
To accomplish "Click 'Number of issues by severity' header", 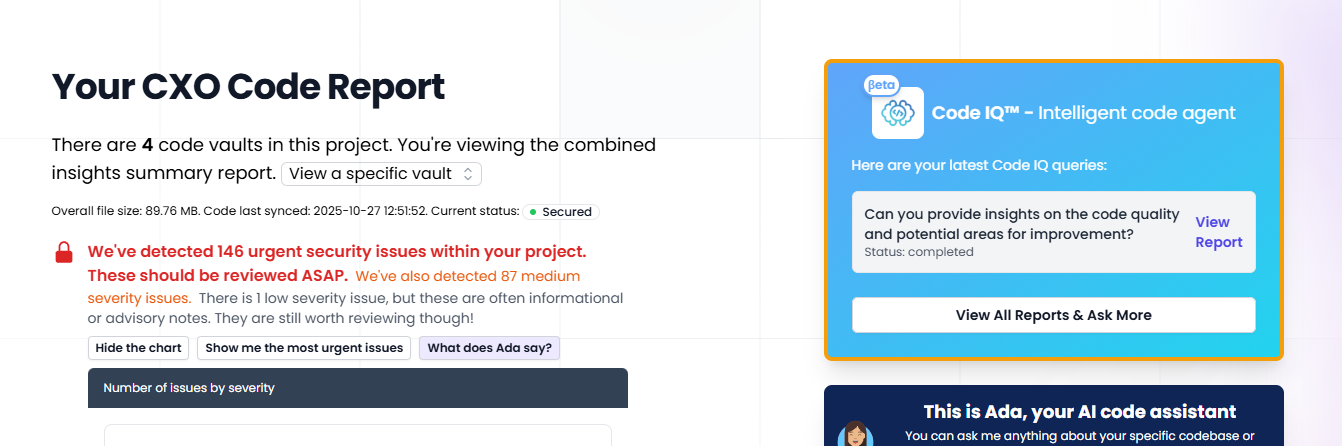I will (x=189, y=388).
